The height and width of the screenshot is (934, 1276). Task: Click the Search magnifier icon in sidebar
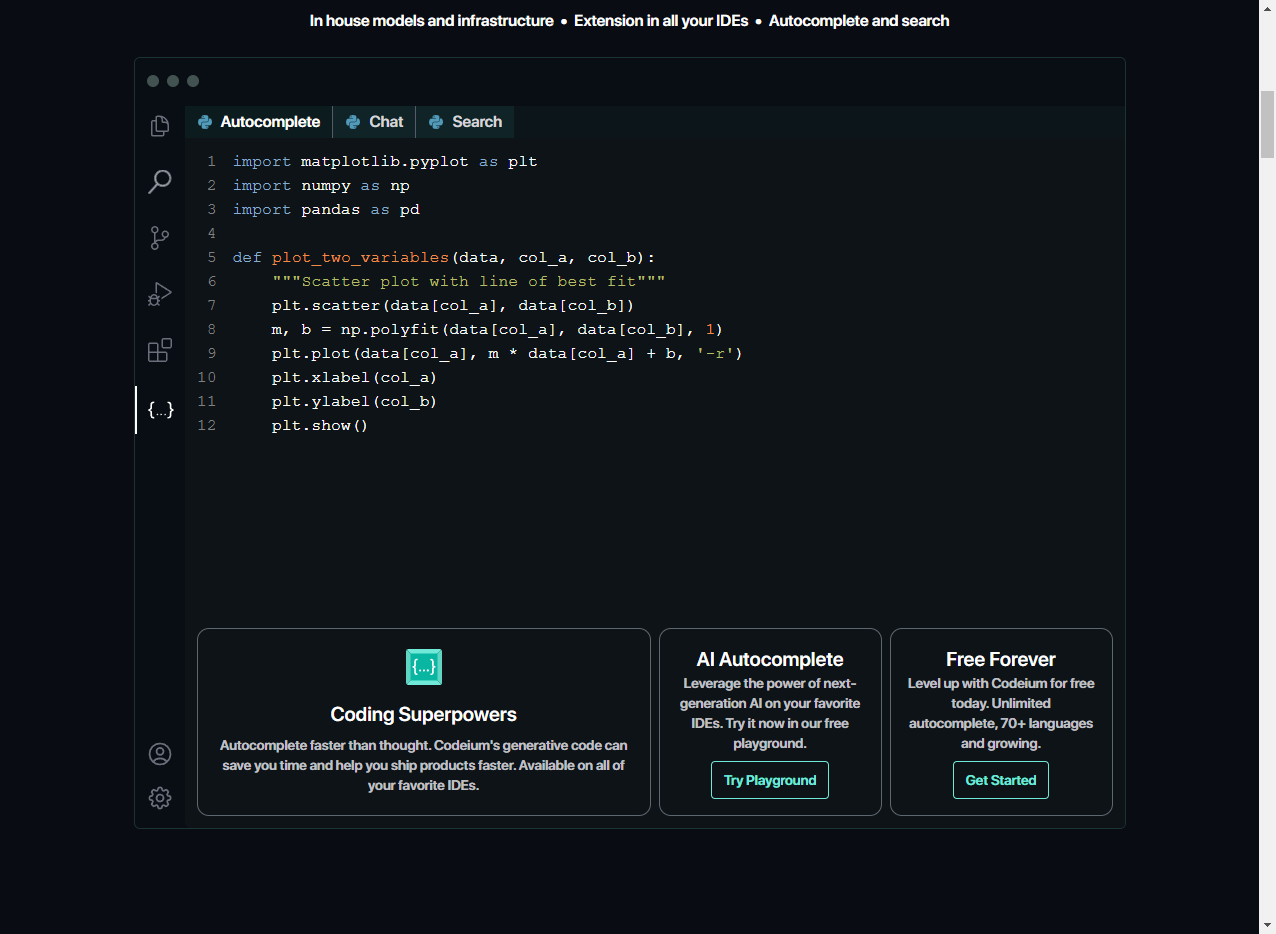tap(160, 182)
